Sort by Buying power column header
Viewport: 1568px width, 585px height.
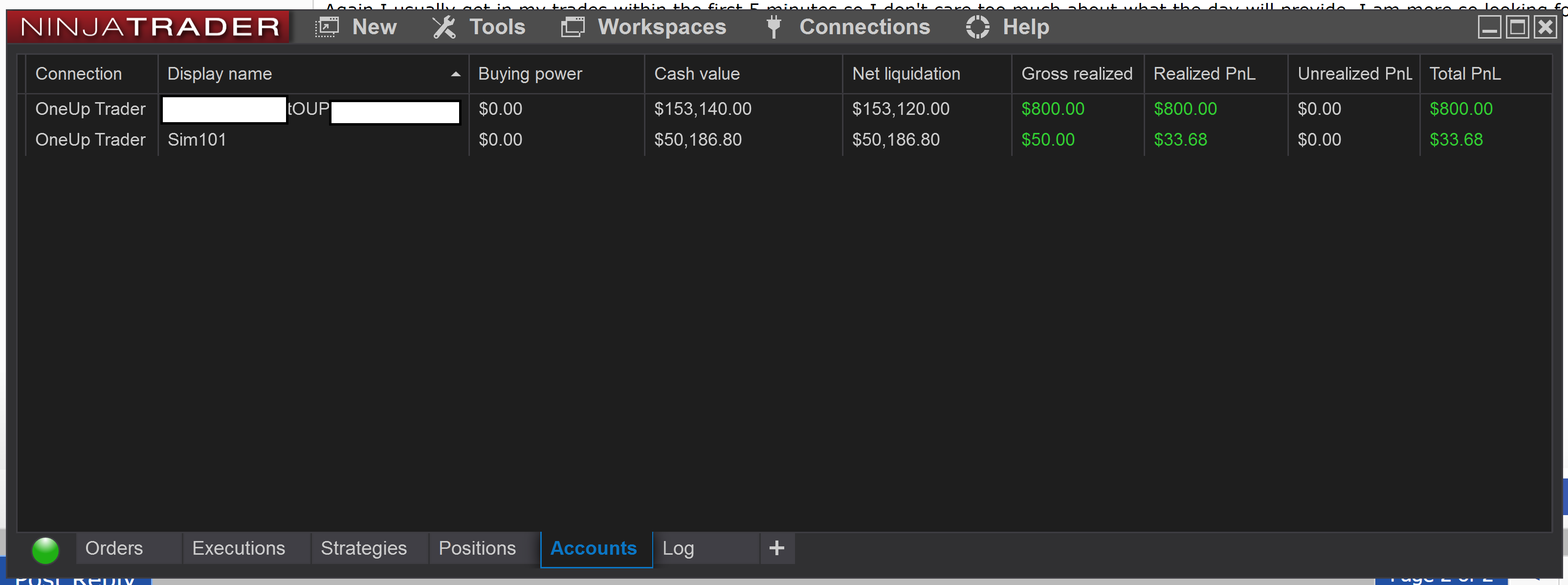[556, 74]
